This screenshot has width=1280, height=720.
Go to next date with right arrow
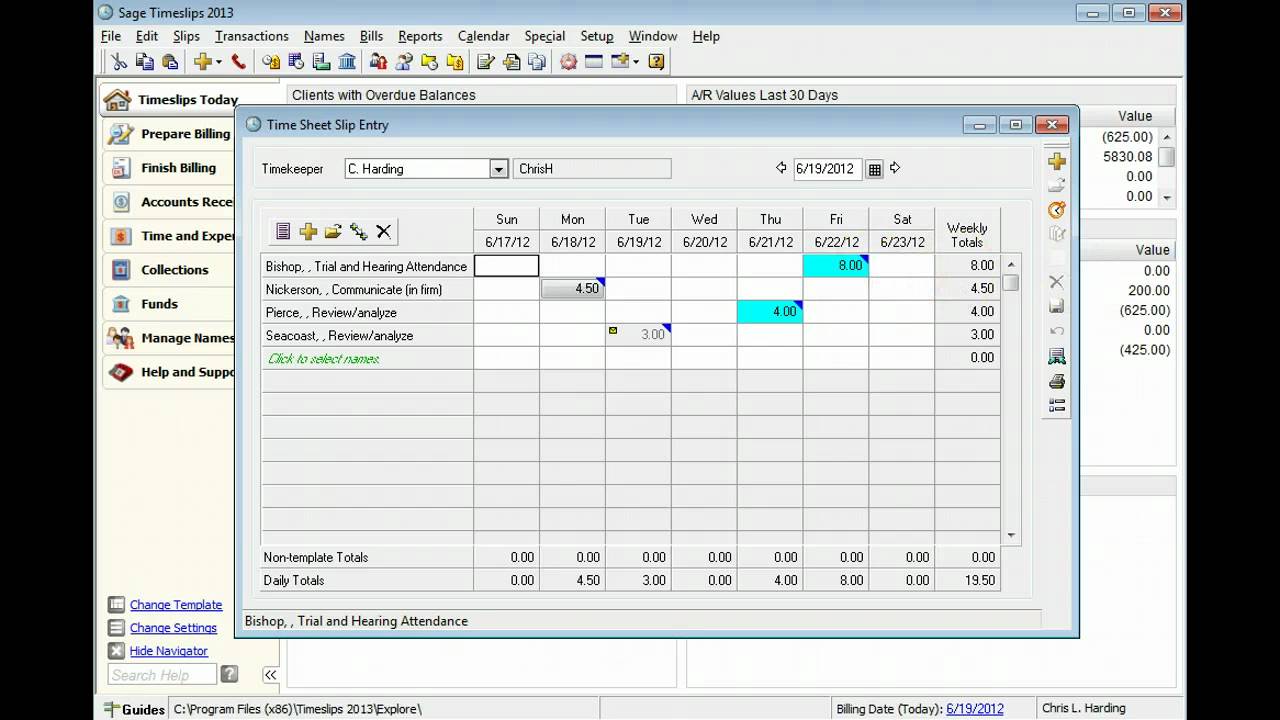[x=895, y=168]
